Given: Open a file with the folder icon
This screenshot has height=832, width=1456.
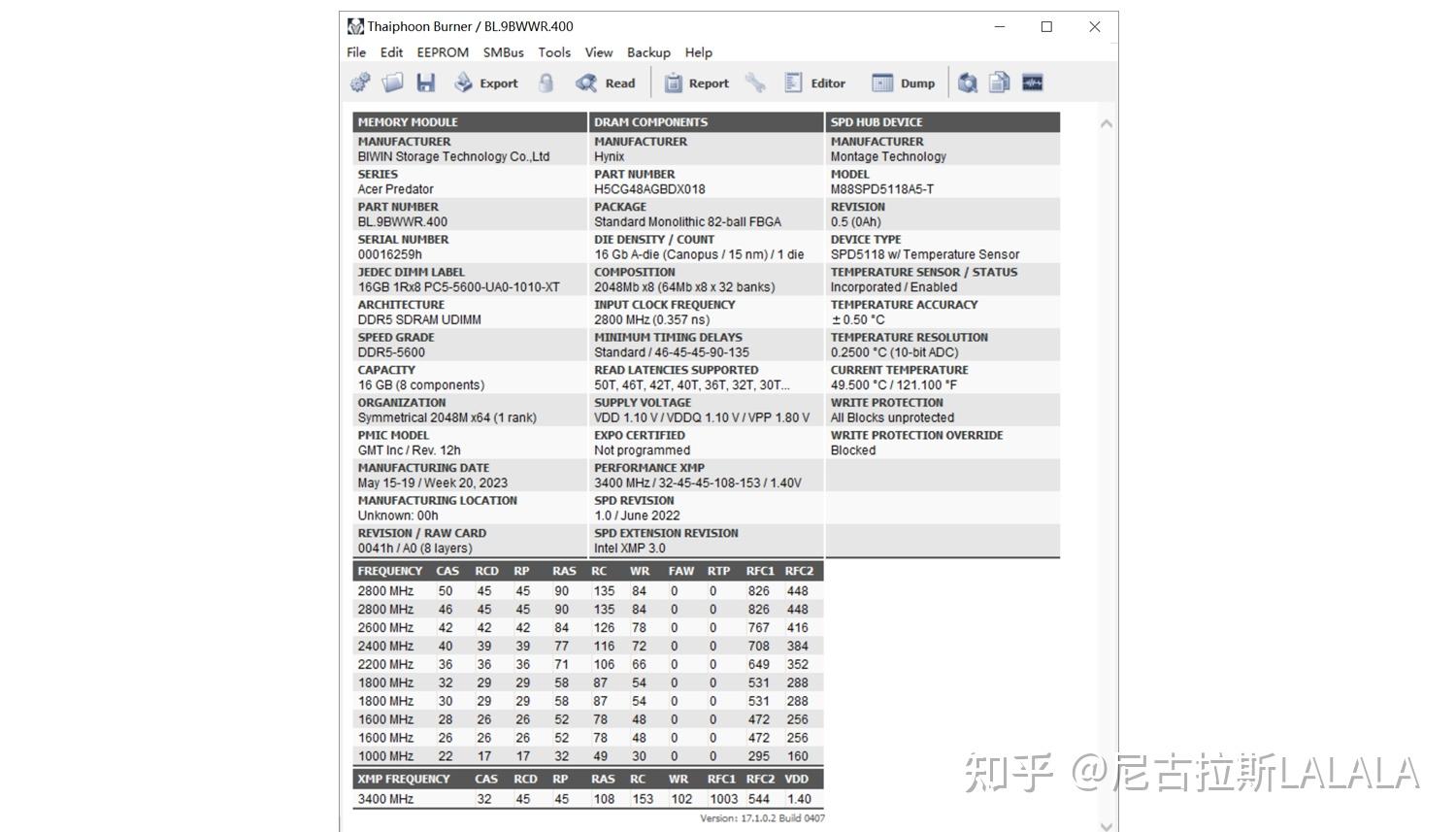Looking at the screenshot, I should [393, 83].
